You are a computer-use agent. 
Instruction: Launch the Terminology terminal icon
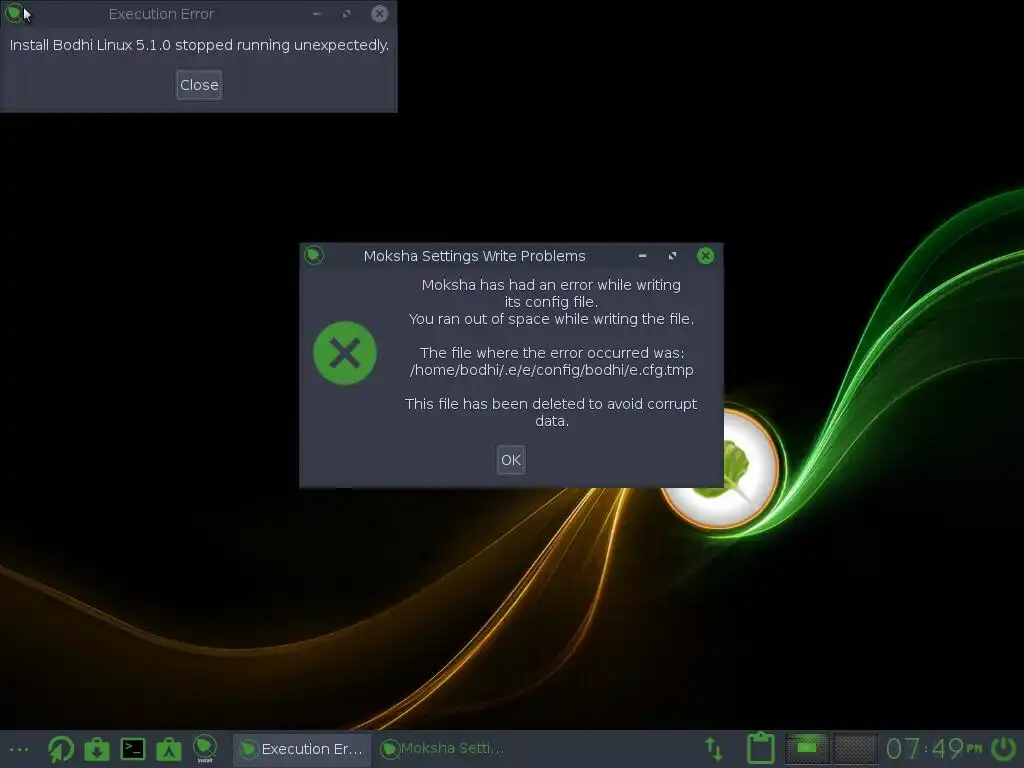click(x=133, y=749)
